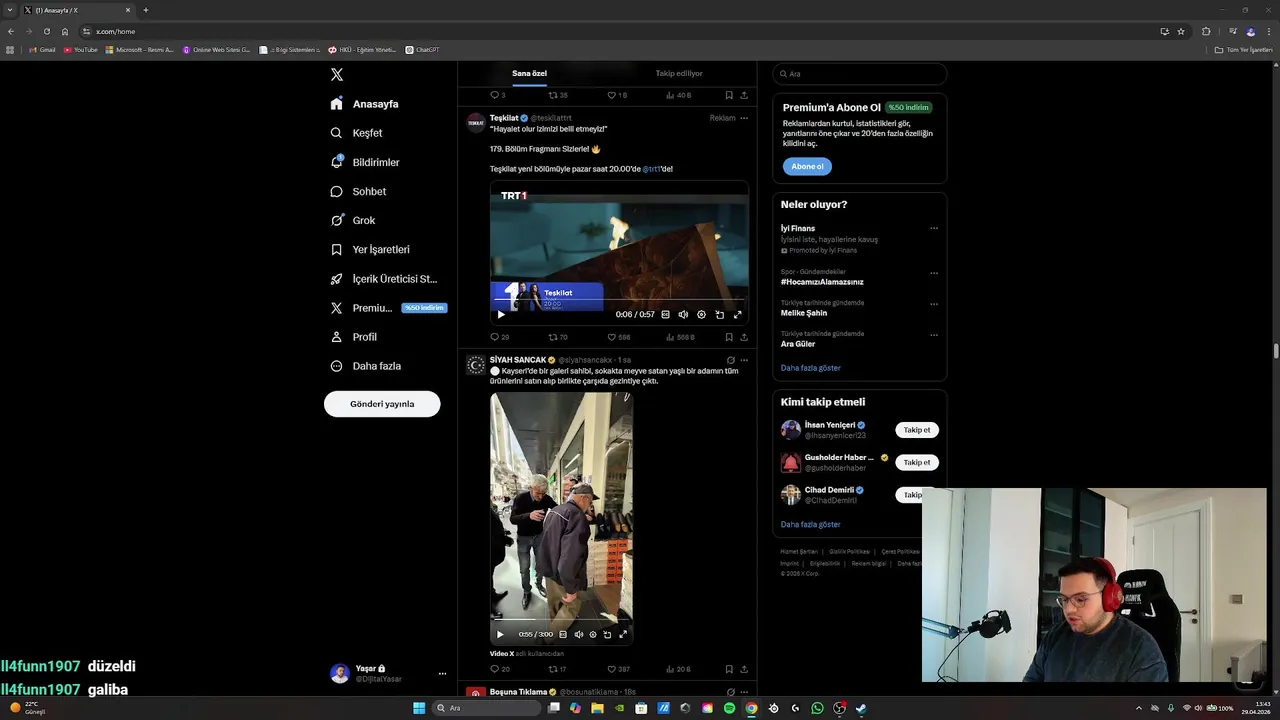
Task: Seek along the SİYAH SANCAK video progress bar
Action: (x=561, y=620)
